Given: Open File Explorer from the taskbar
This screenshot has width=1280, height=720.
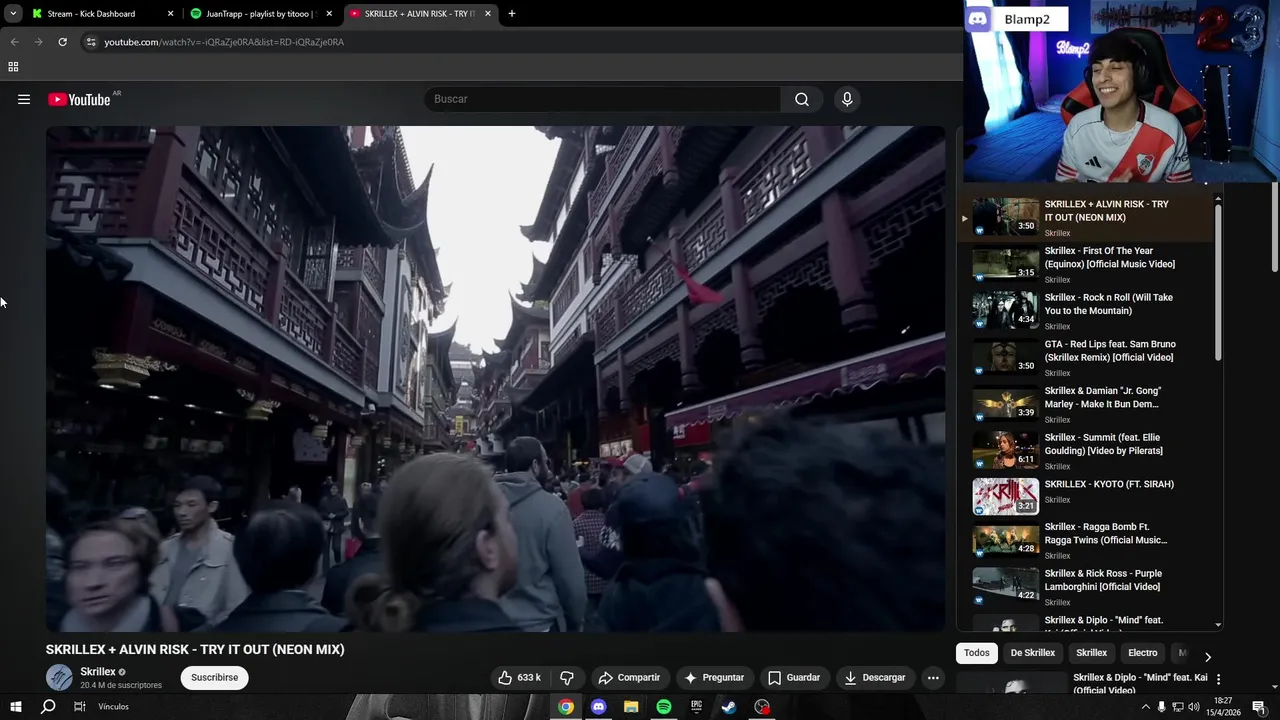Looking at the screenshot, I should (631, 707).
